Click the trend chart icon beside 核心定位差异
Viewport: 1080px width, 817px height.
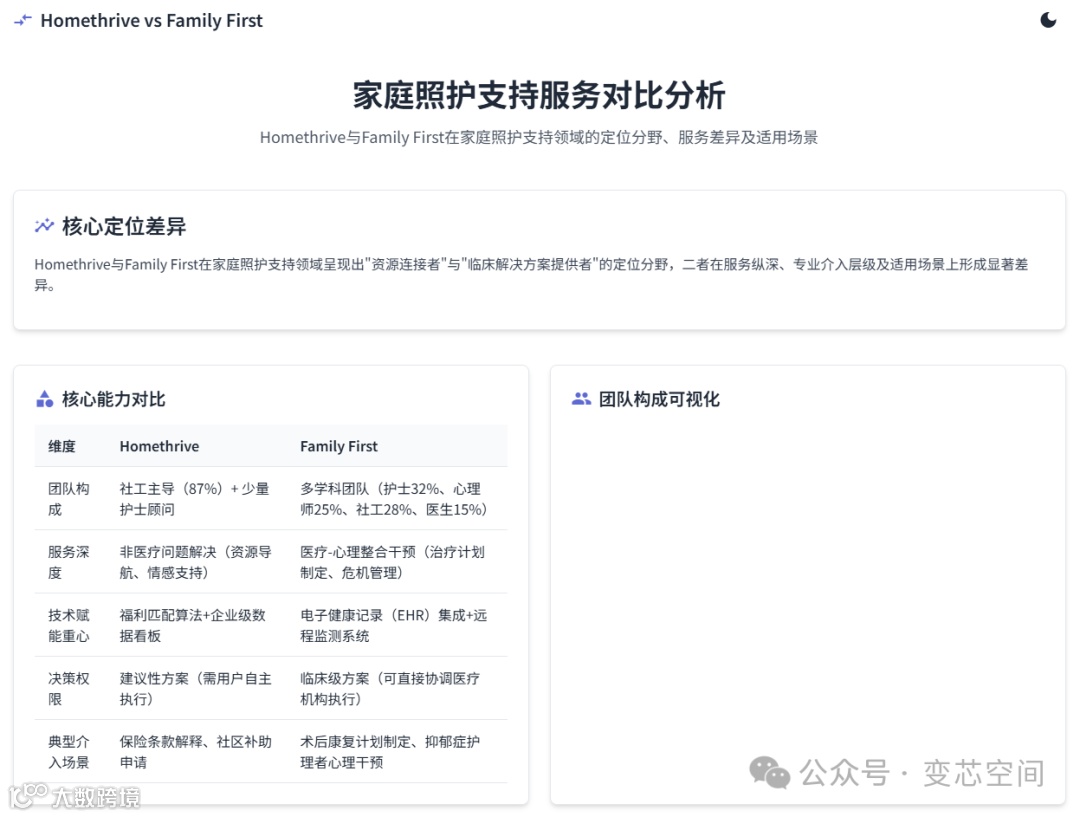click(x=44, y=225)
